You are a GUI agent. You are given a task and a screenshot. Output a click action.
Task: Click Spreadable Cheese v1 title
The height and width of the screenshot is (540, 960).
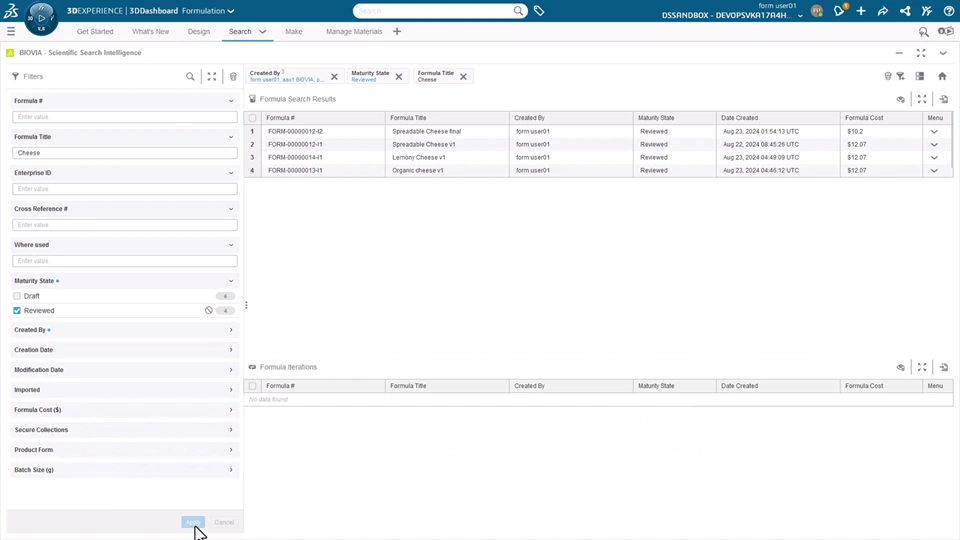click(424, 144)
